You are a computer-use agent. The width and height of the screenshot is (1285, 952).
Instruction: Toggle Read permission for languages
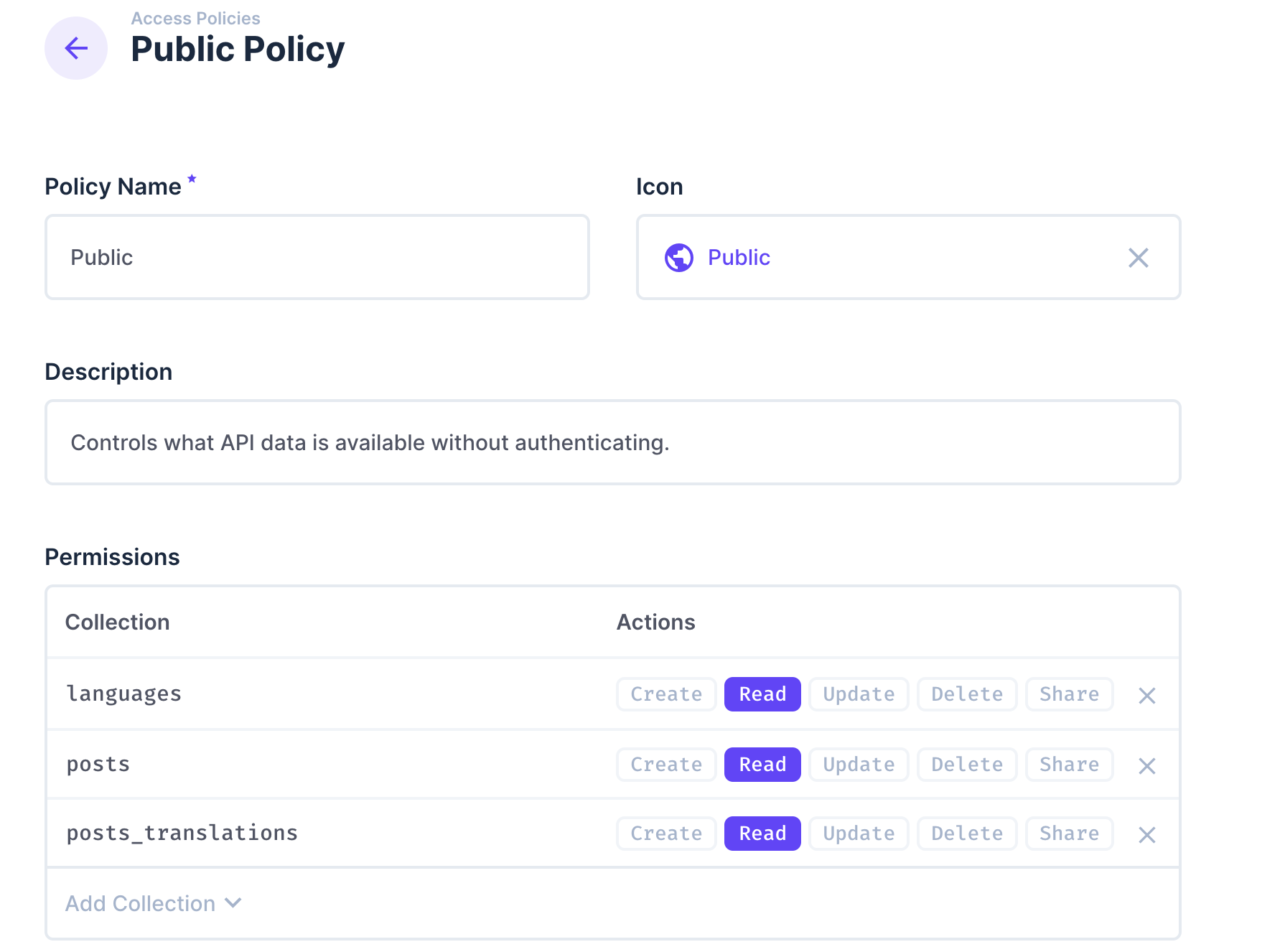[762, 694]
